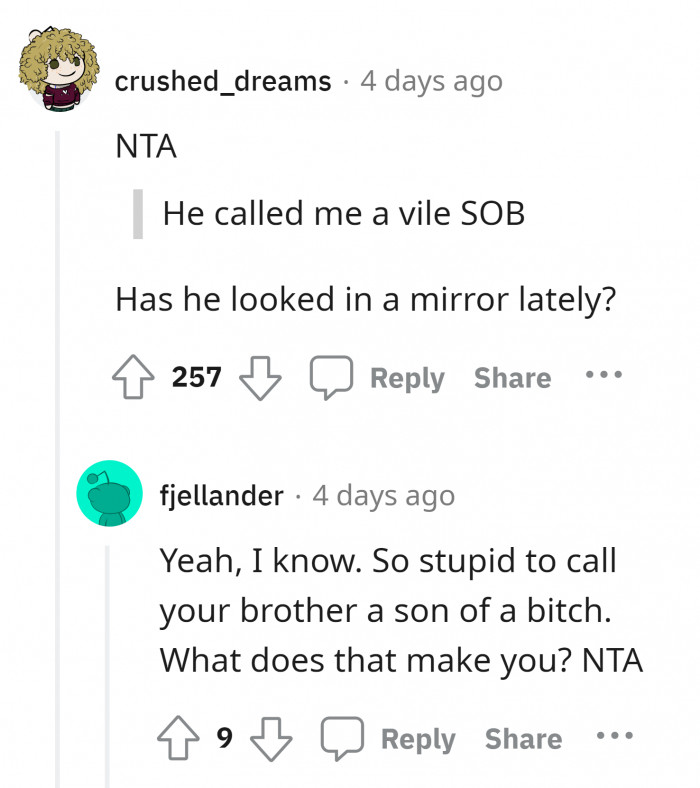Click fjellander's green Snoo avatar

pyautogui.click(x=108, y=492)
